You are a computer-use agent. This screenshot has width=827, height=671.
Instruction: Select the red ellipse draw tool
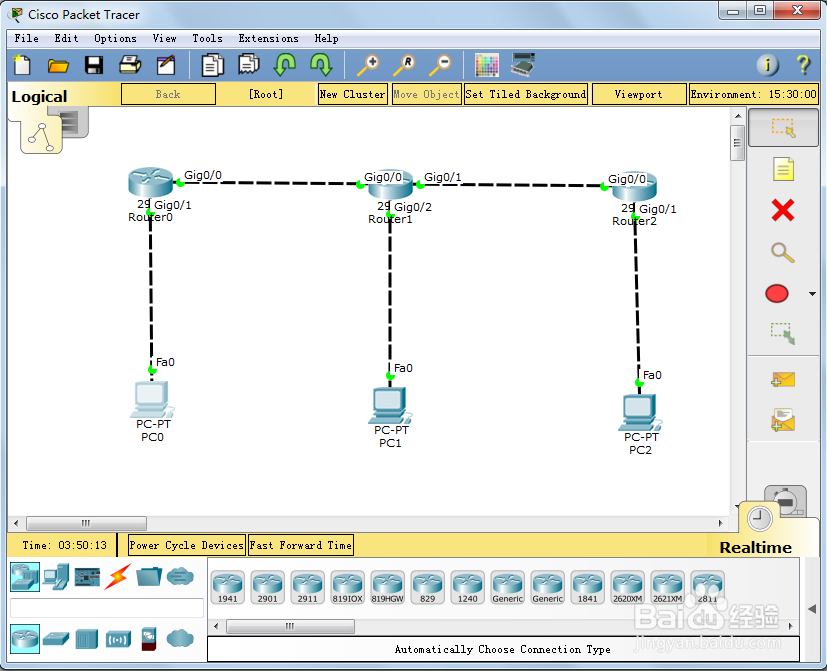pyautogui.click(x=777, y=293)
